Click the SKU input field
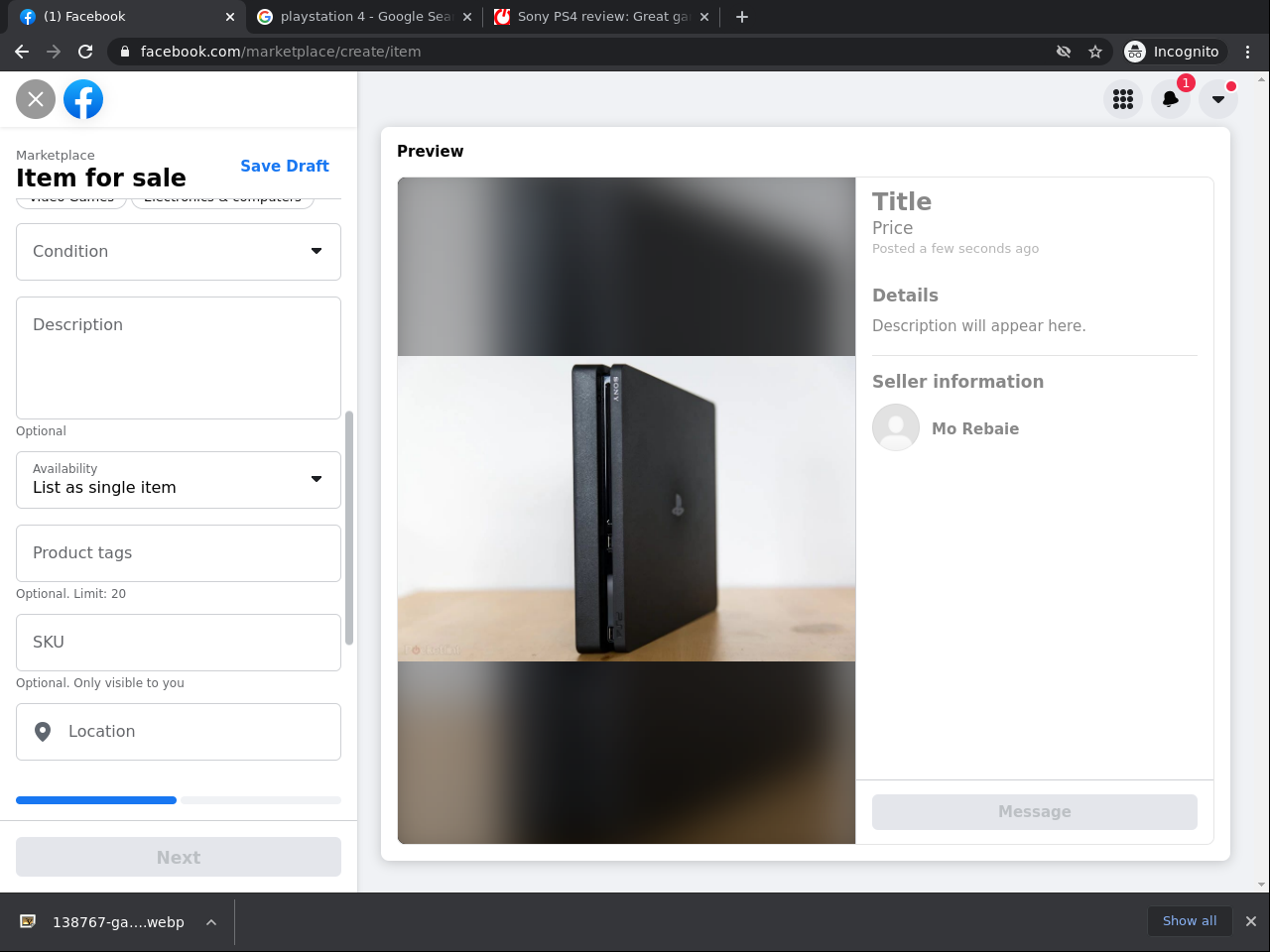Screen dimensions: 1270x952 pos(179,643)
